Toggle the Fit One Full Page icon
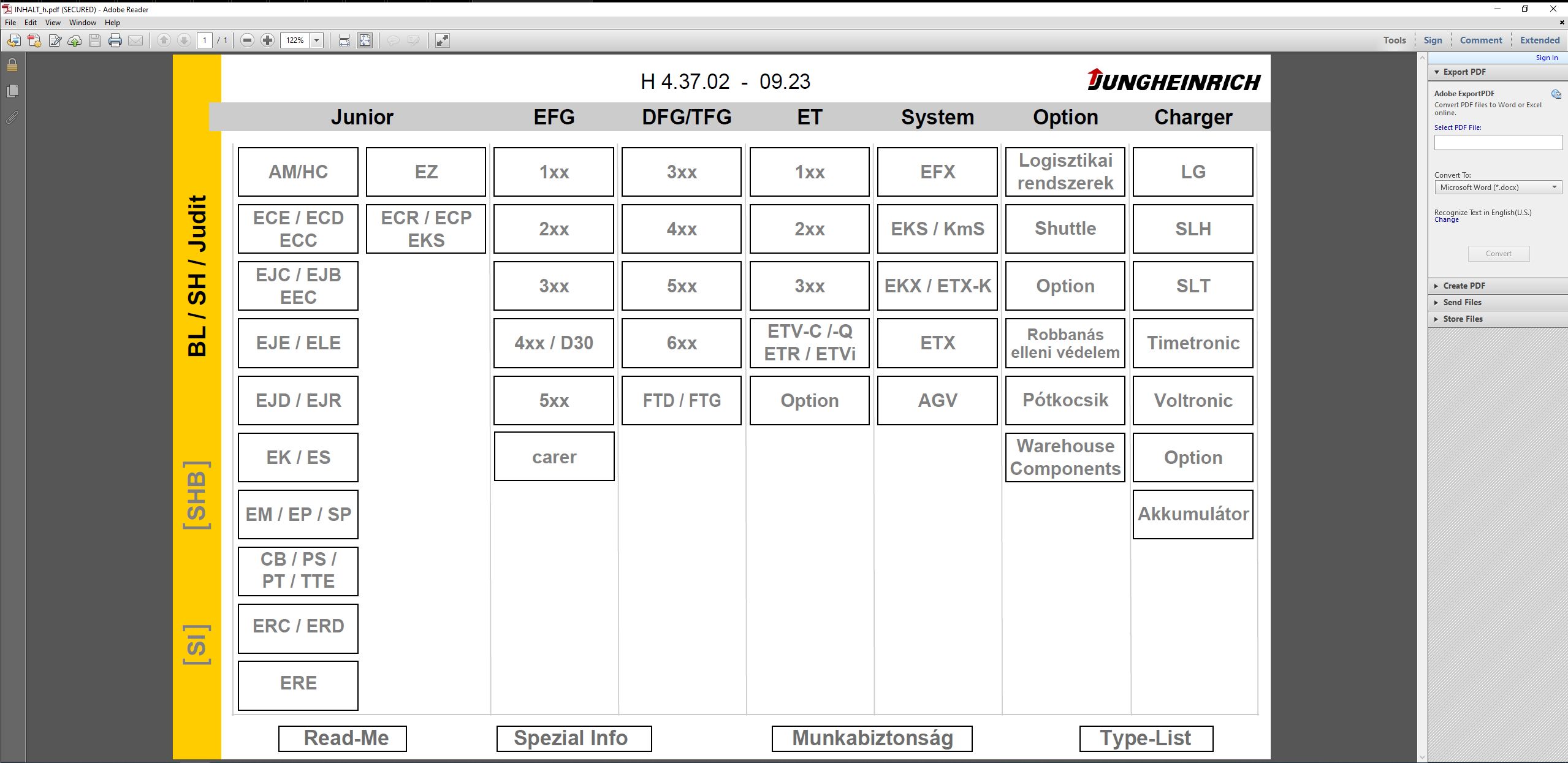1568x763 pixels. click(x=365, y=40)
